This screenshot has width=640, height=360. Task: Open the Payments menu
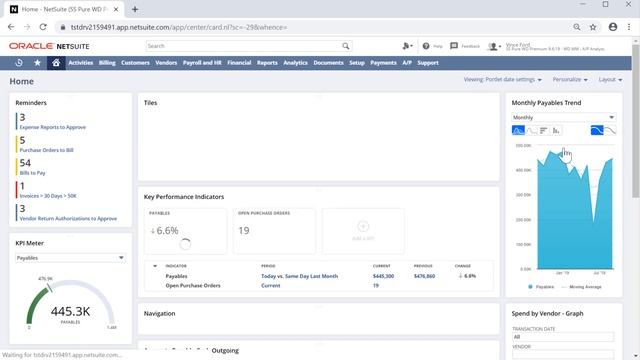coord(383,63)
